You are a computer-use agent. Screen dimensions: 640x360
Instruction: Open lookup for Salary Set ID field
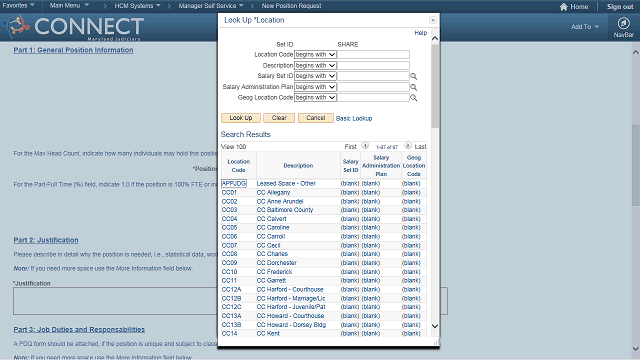click(413, 76)
